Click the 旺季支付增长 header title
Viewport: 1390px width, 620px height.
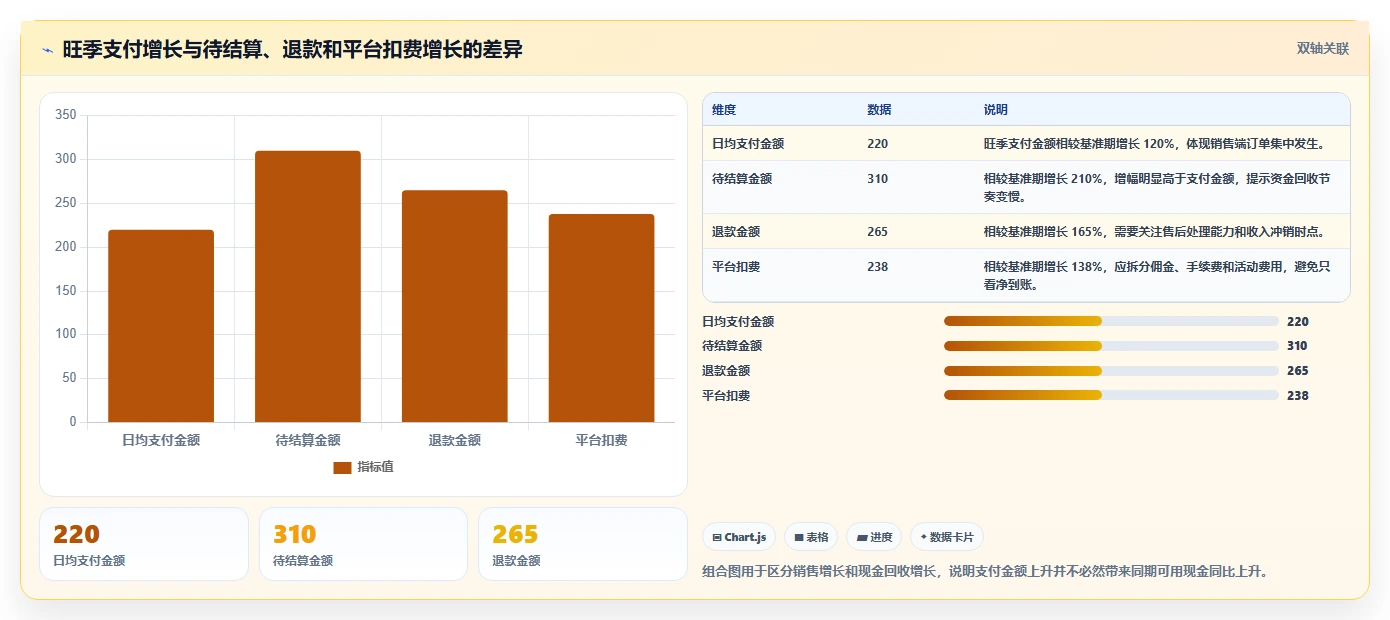point(292,50)
